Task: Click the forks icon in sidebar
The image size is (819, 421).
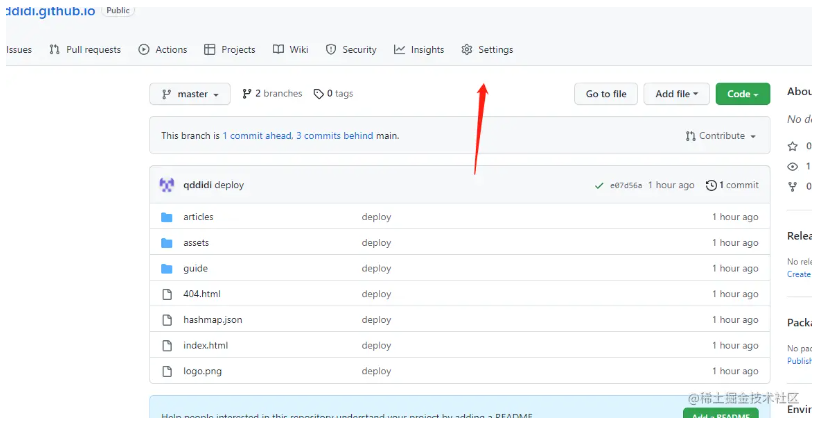Action: [793, 186]
